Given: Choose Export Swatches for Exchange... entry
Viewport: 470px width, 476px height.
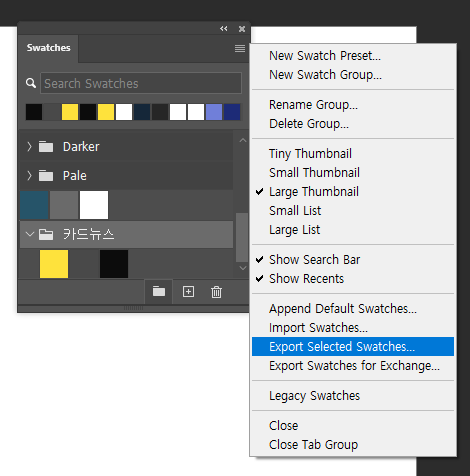Looking at the screenshot, I should click(354, 366).
